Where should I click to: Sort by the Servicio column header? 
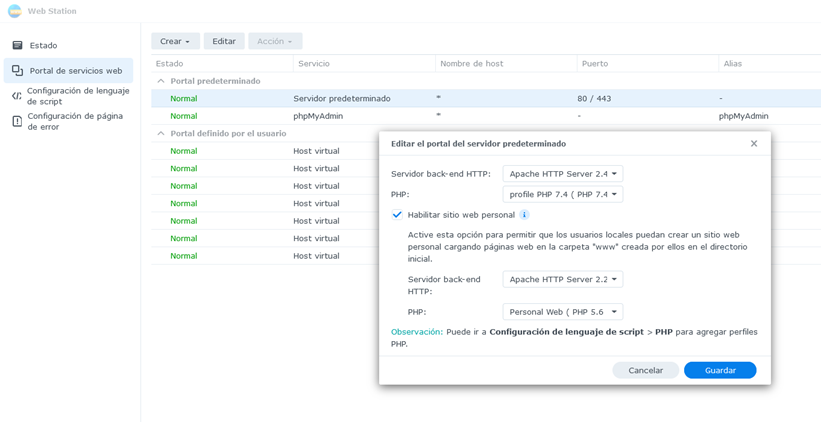364,64
